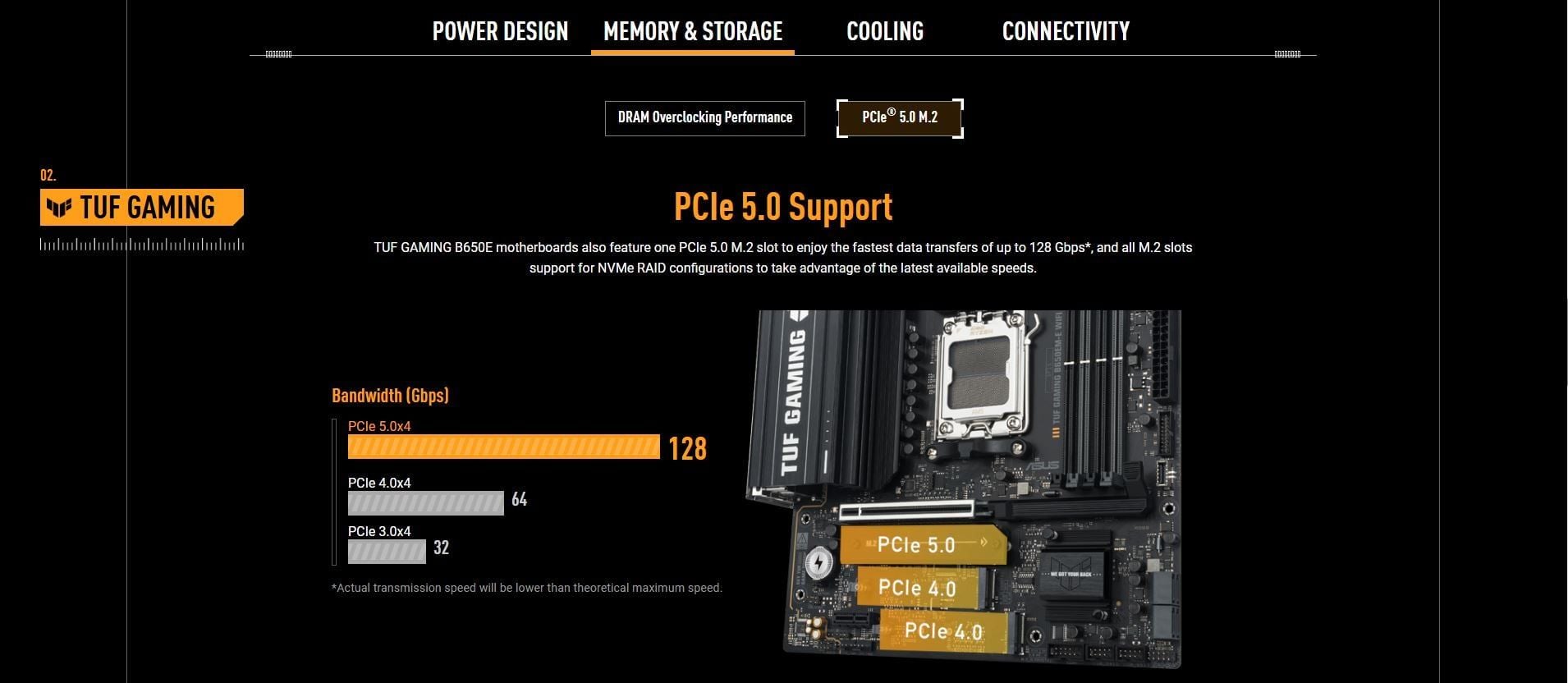This screenshot has height=683, width=1568.
Task: Select the Memory & Storage tab
Action: click(x=693, y=31)
